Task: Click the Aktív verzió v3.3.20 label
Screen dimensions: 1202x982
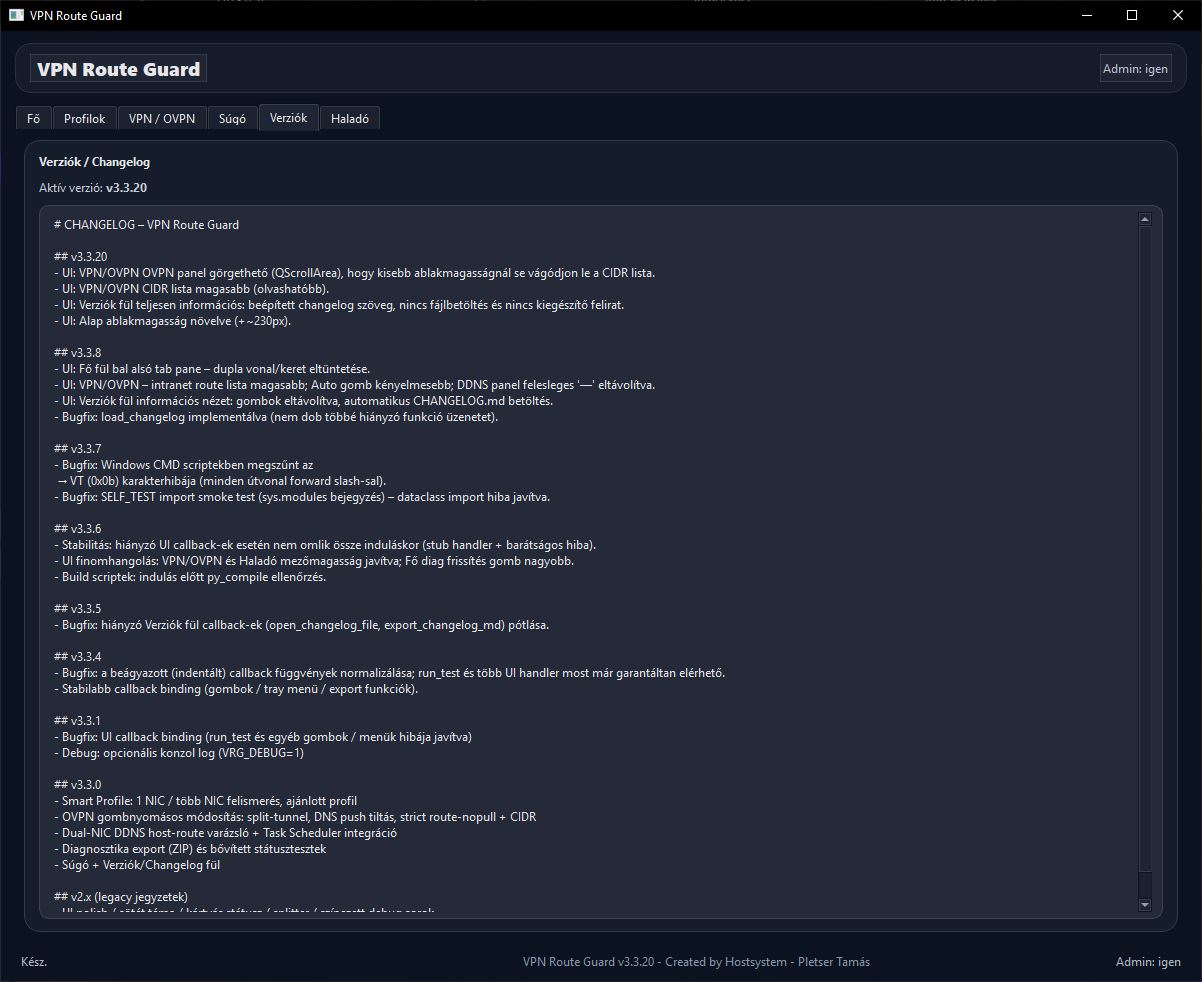Action: coord(93,187)
